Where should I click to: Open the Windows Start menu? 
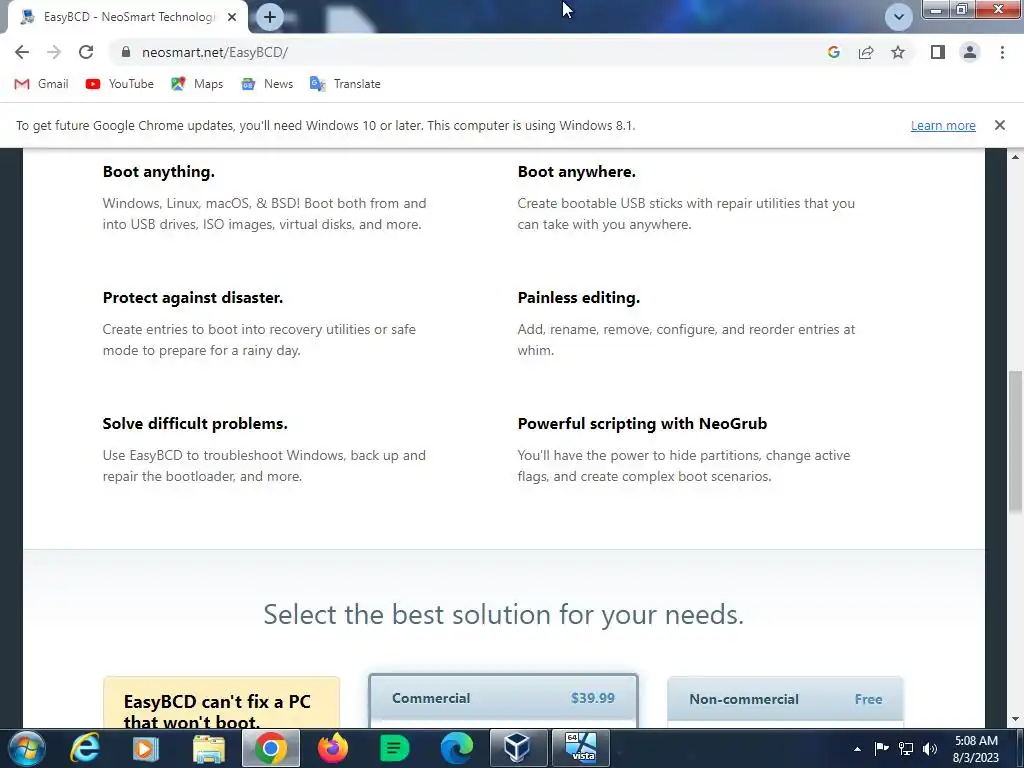[25, 748]
